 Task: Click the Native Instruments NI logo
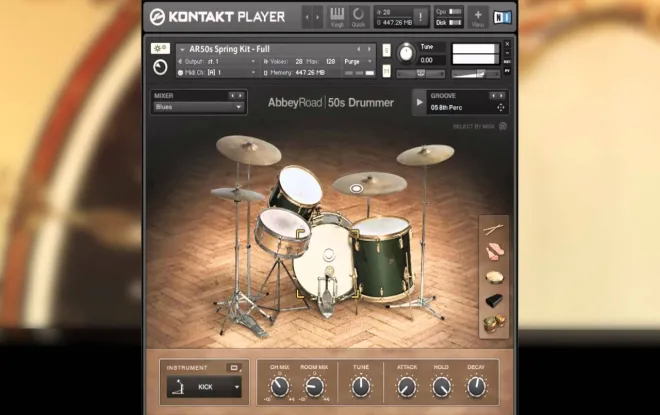tap(502, 17)
